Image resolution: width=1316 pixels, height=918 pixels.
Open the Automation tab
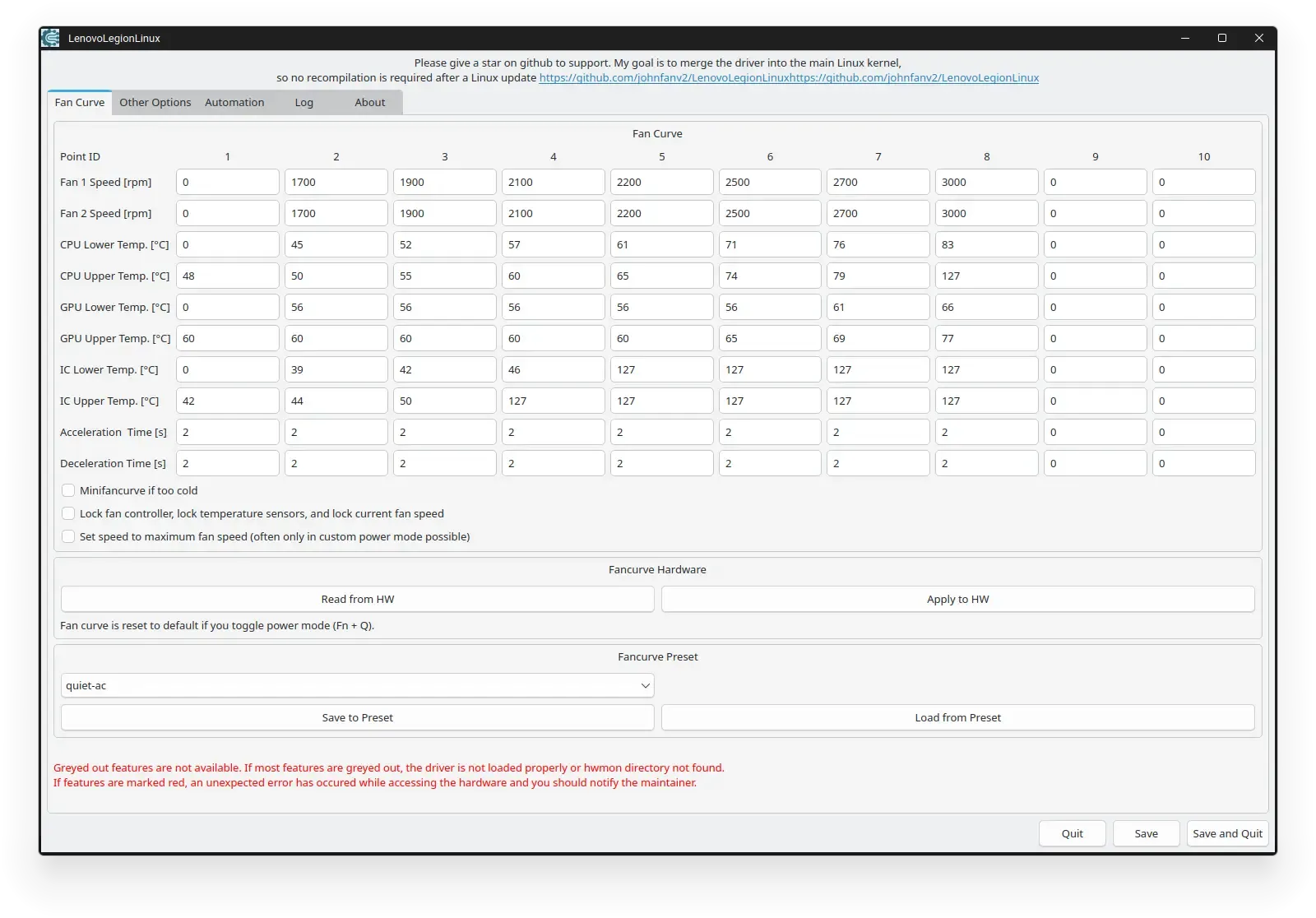(234, 102)
